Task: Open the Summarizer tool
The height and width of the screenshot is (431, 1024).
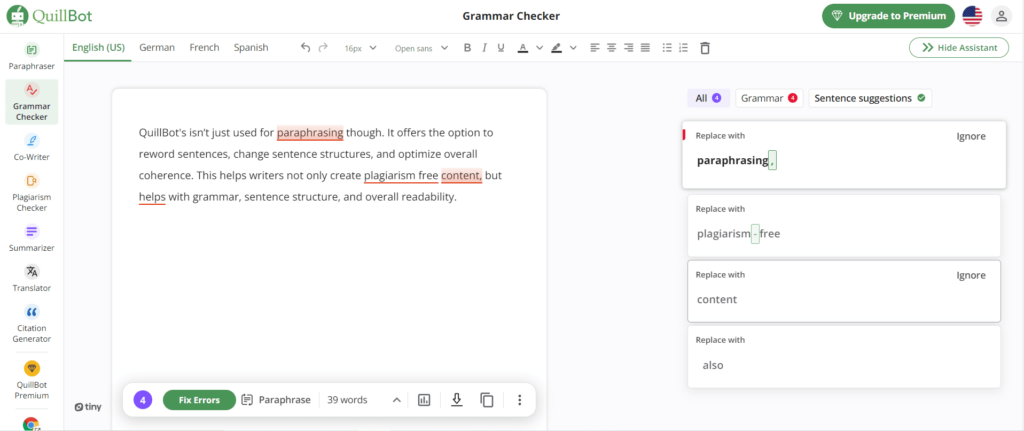Action: pyautogui.click(x=31, y=238)
